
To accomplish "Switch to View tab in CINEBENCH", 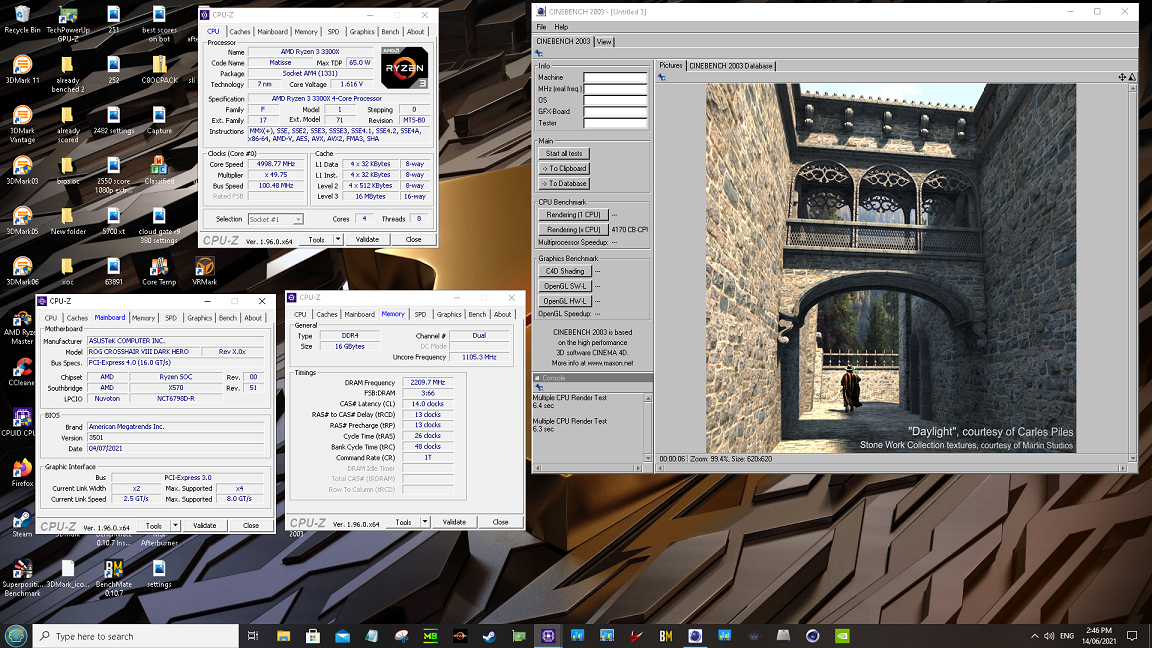I will (604, 42).
